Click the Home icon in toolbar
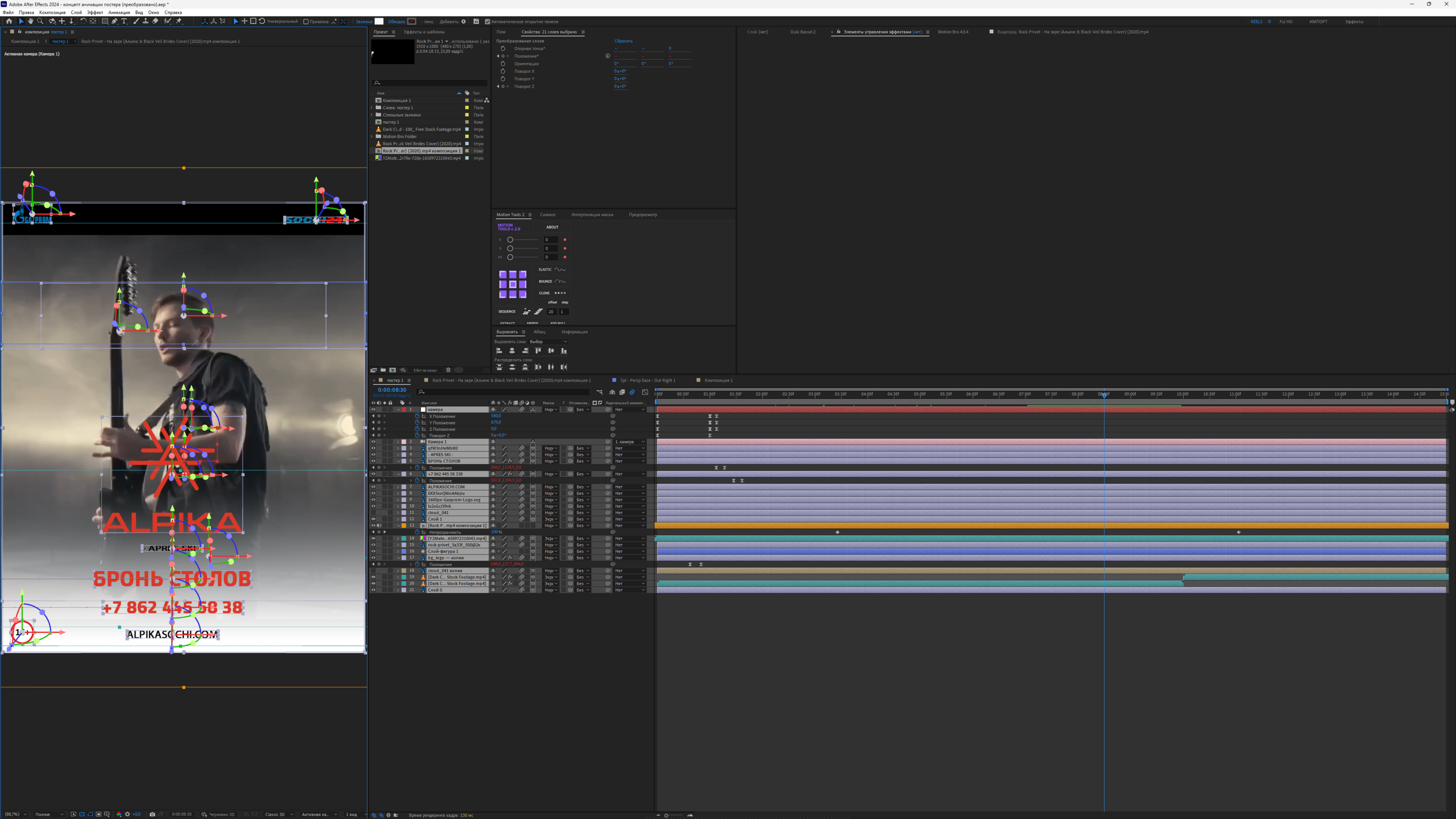 (9, 21)
